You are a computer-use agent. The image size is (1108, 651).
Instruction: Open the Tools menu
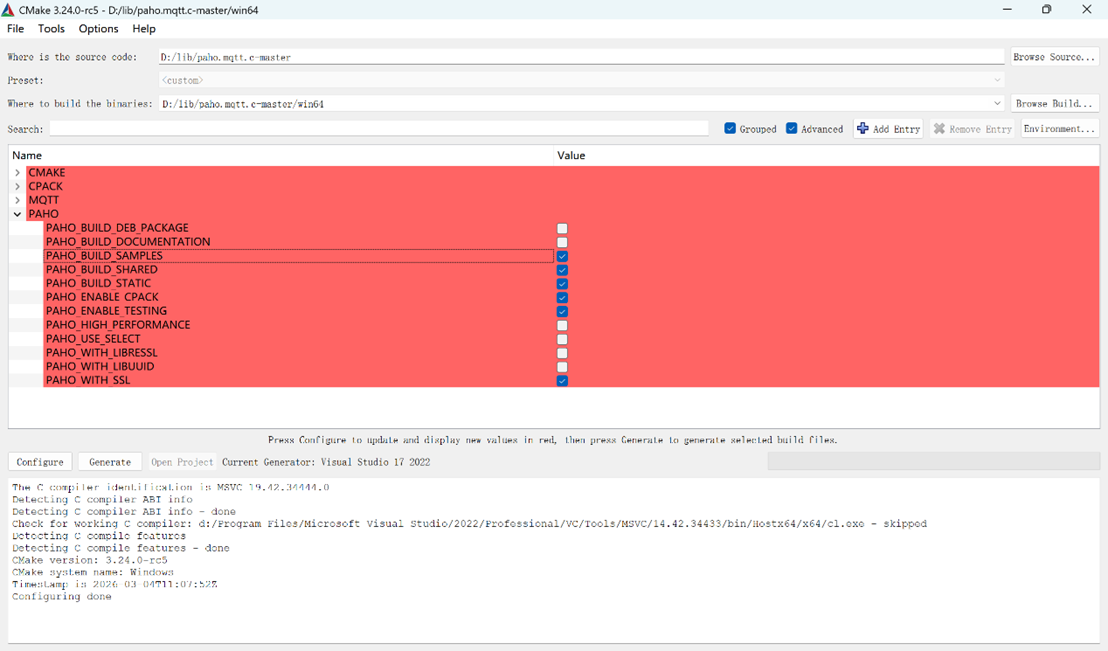pos(51,28)
